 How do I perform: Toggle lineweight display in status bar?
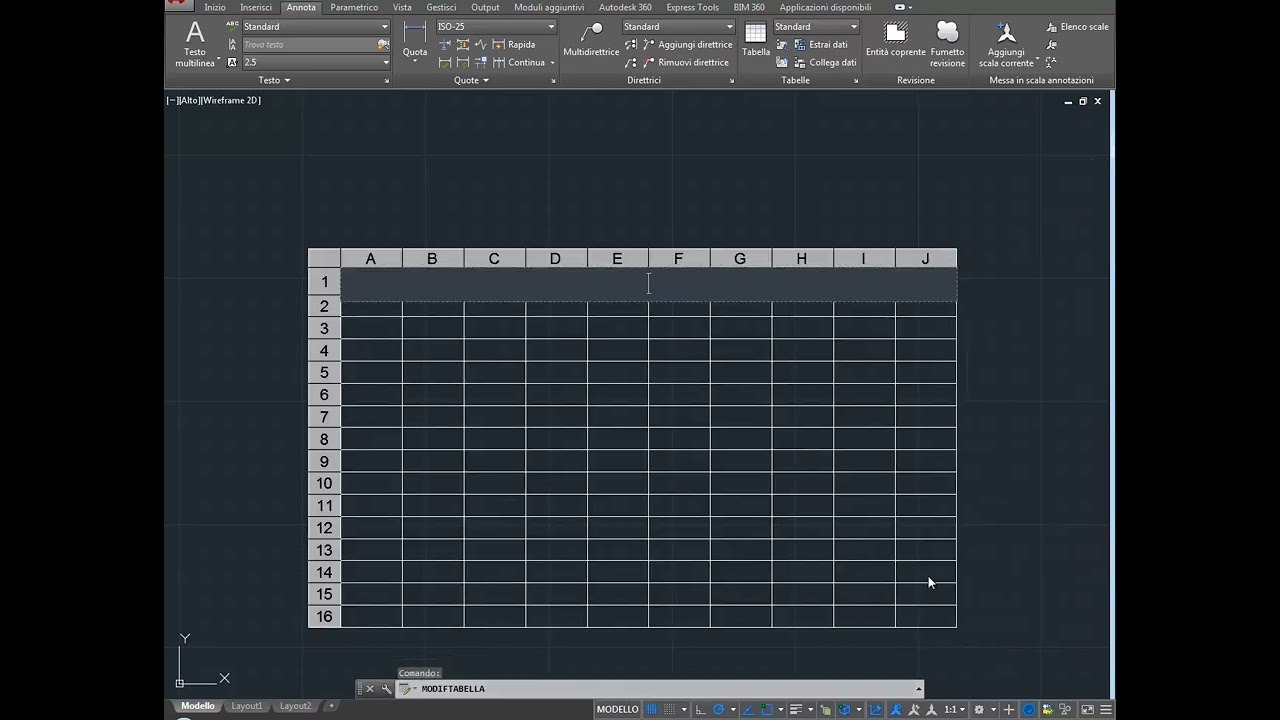796,710
